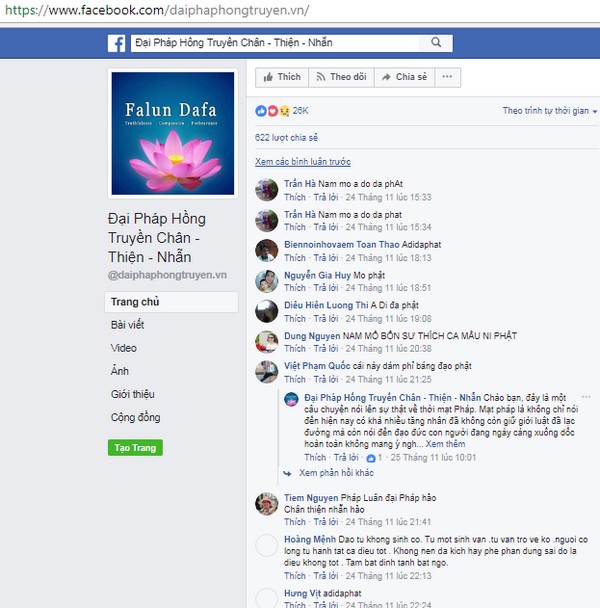Image resolution: width=600 pixels, height=608 pixels.
Task: Expand Xem thêm in the page reply
Action: (x=445, y=444)
